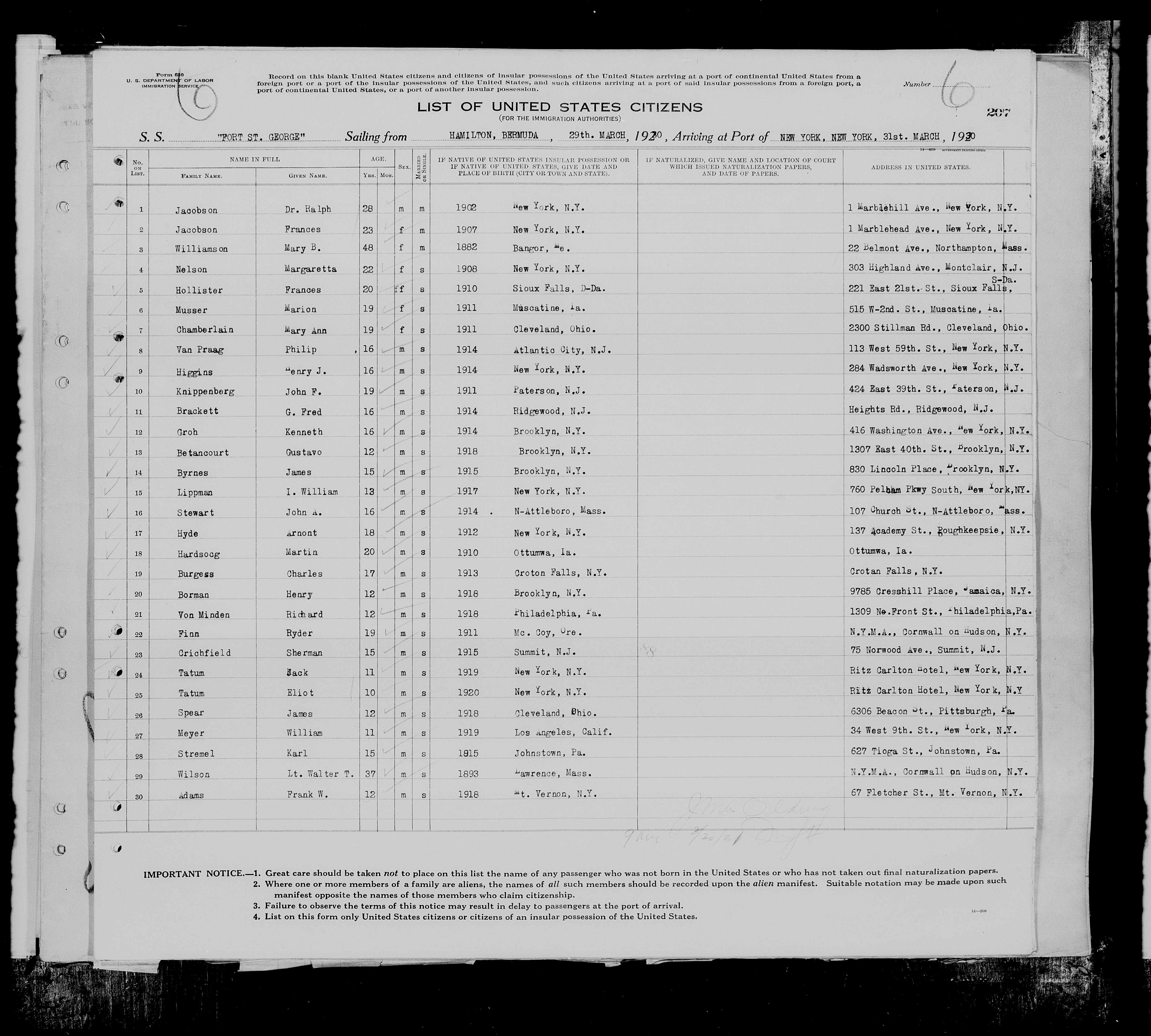Click birthplace "N-Attleboro, Mass." in birth column
This screenshot has height=1036, width=1151.
pyautogui.click(x=559, y=512)
